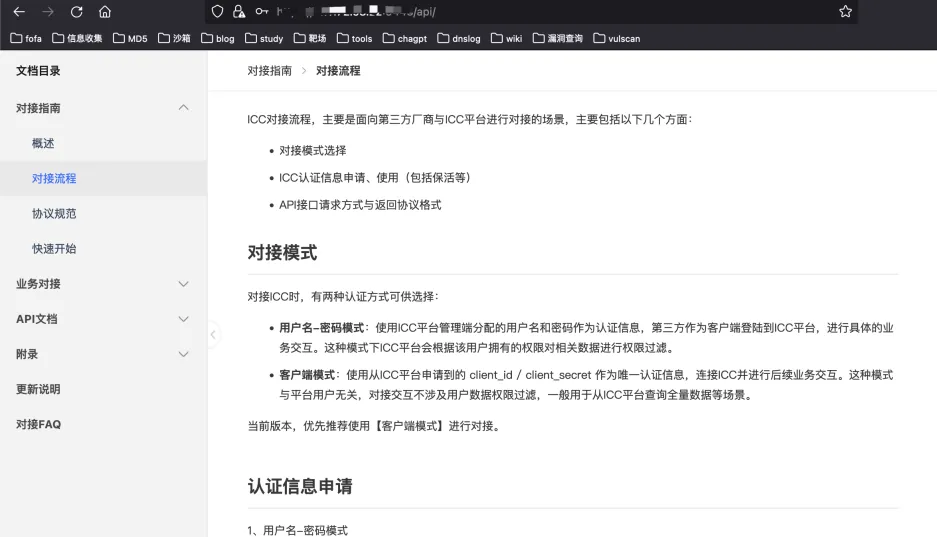The width and height of the screenshot is (937, 537).
Task: Bookmark this page with star icon
Action: tap(845, 11)
